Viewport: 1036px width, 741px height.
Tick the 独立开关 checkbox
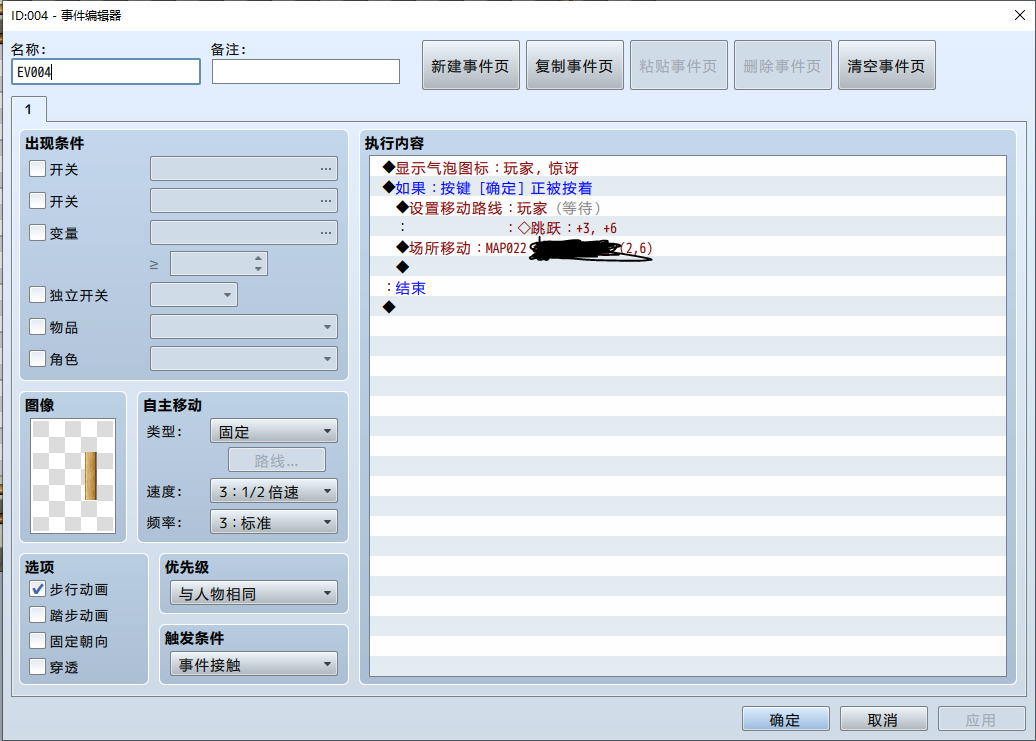pyautogui.click(x=38, y=295)
